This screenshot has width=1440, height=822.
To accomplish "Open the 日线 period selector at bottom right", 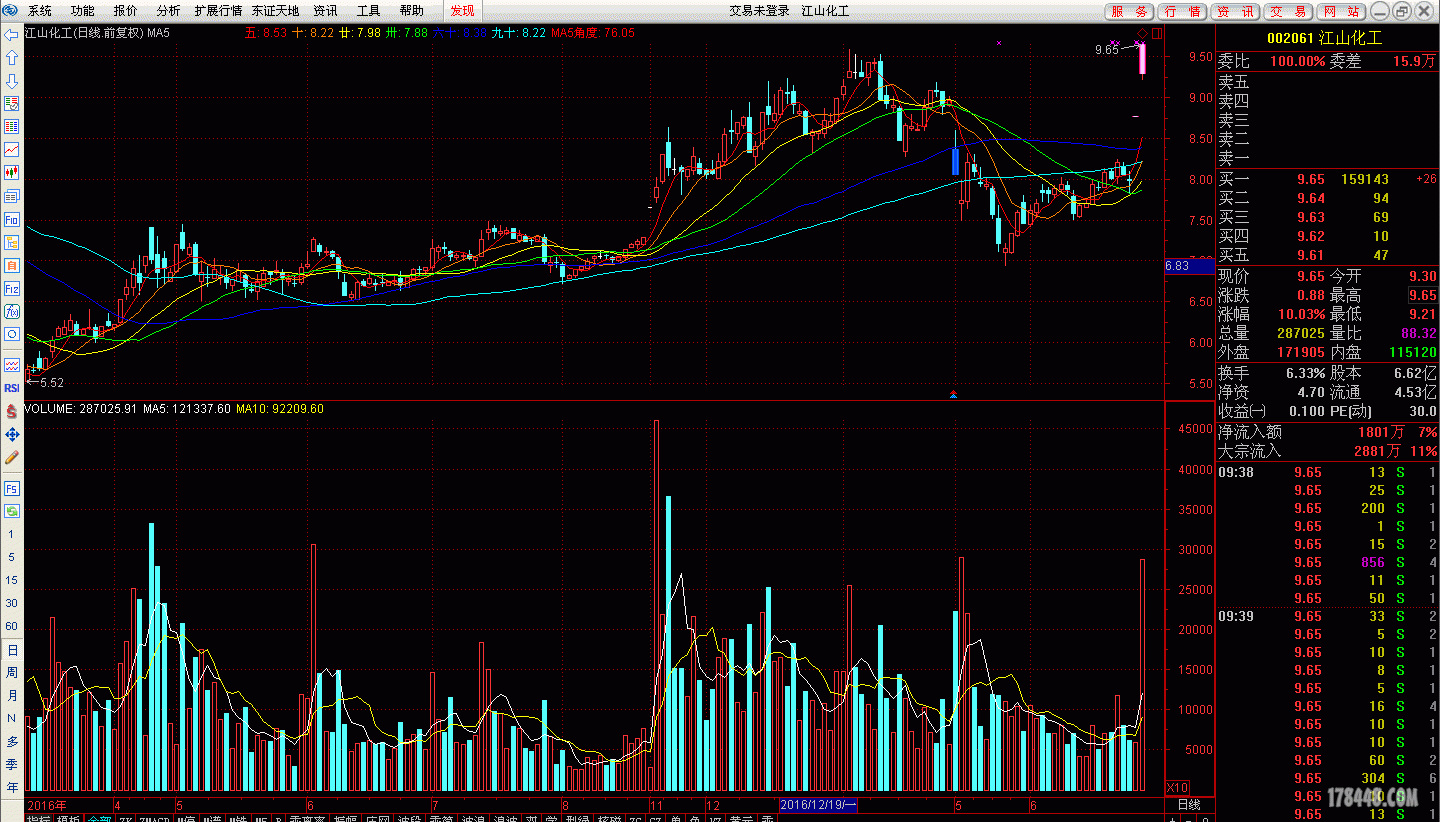I will point(1189,805).
